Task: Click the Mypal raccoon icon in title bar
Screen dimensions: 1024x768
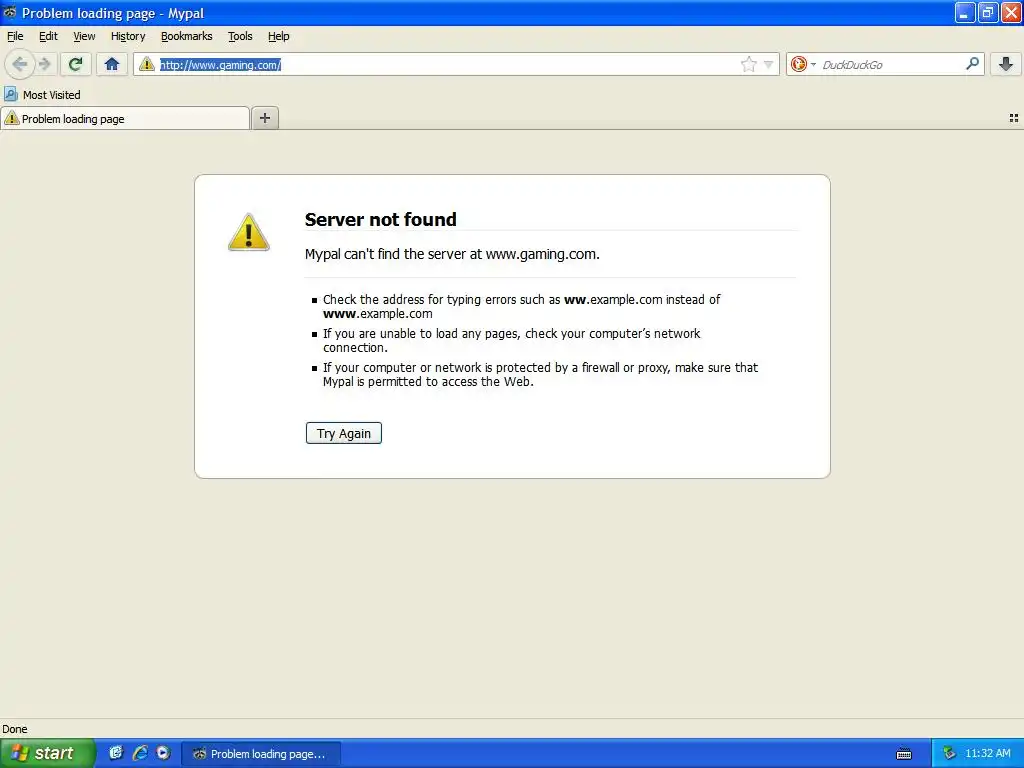Action: [x=10, y=12]
